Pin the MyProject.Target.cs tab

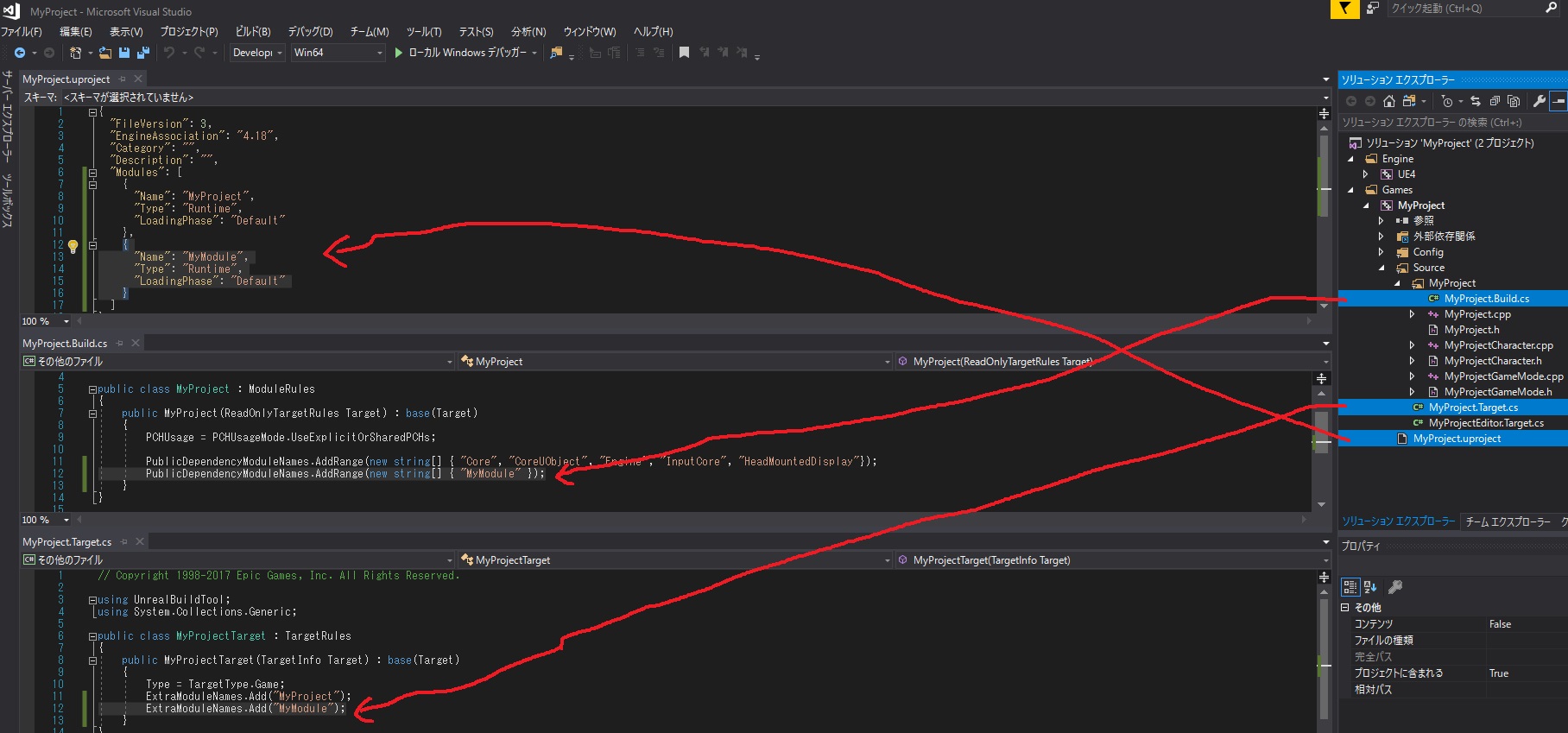124,541
